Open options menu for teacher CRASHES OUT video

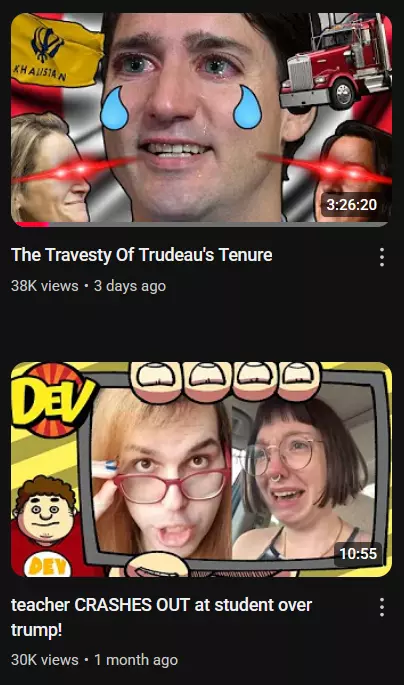pos(382,607)
